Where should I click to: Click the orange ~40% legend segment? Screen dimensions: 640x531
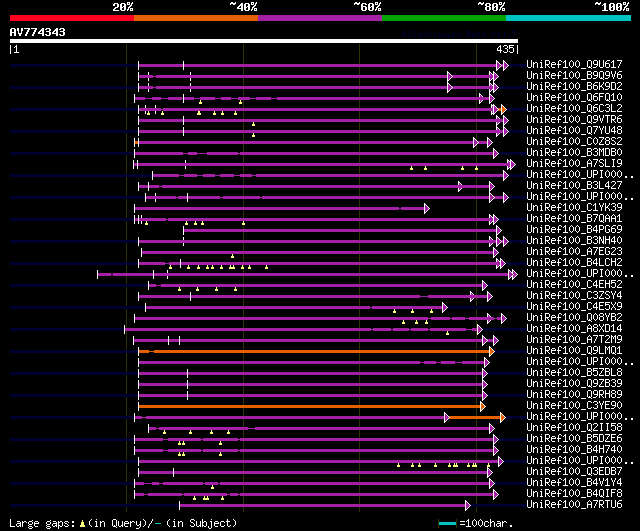pos(196,18)
